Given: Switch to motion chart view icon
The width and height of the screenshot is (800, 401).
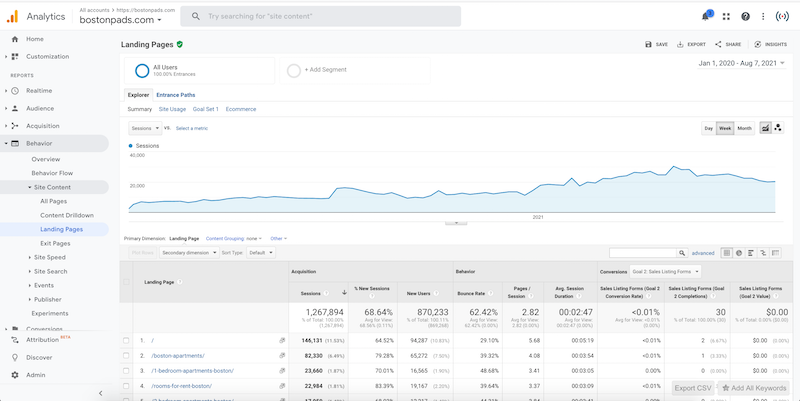Looking at the screenshot, I should pos(778,128).
